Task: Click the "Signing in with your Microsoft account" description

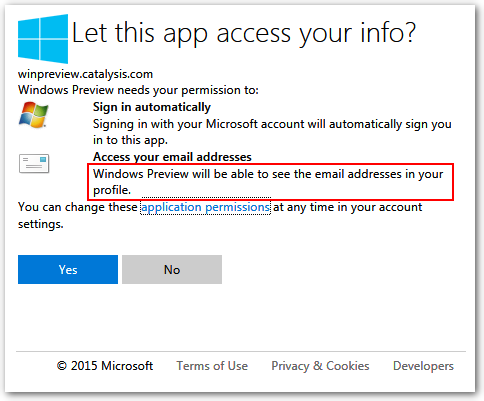Action: point(272,132)
